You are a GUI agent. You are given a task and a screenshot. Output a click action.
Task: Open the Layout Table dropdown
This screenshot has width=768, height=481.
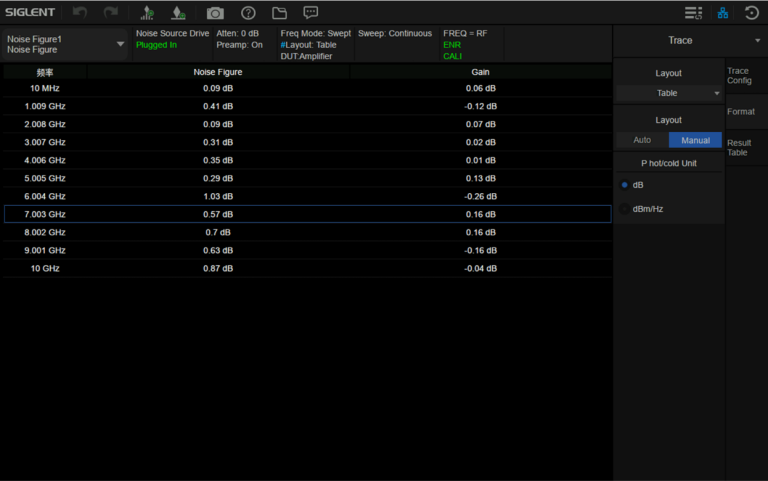point(668,93)
